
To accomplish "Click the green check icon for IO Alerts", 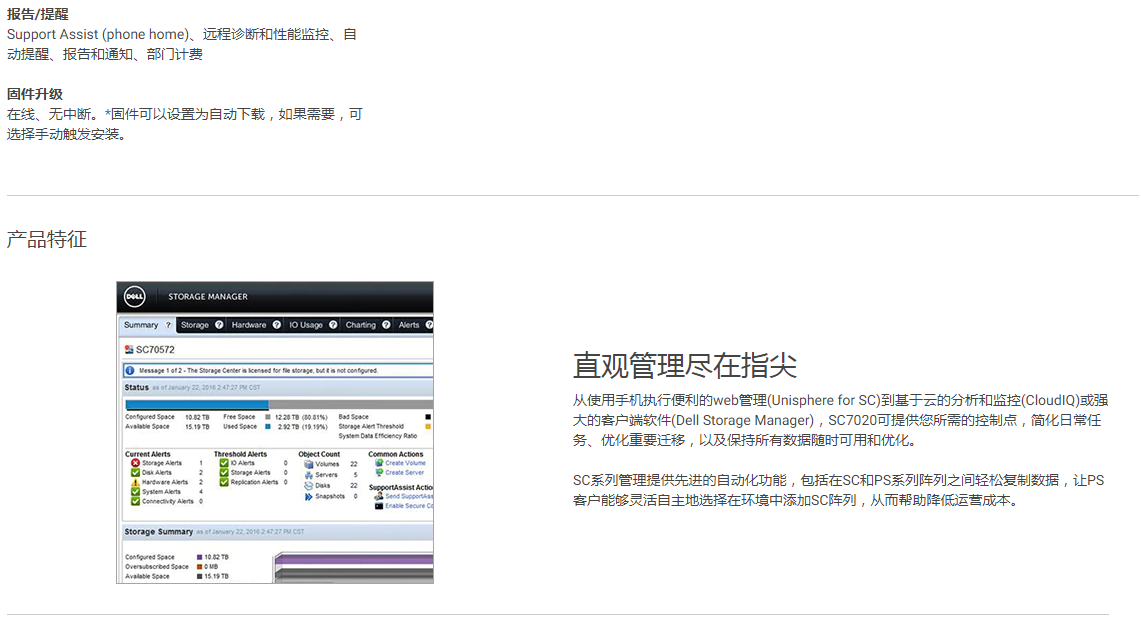I will coord(224,463).
